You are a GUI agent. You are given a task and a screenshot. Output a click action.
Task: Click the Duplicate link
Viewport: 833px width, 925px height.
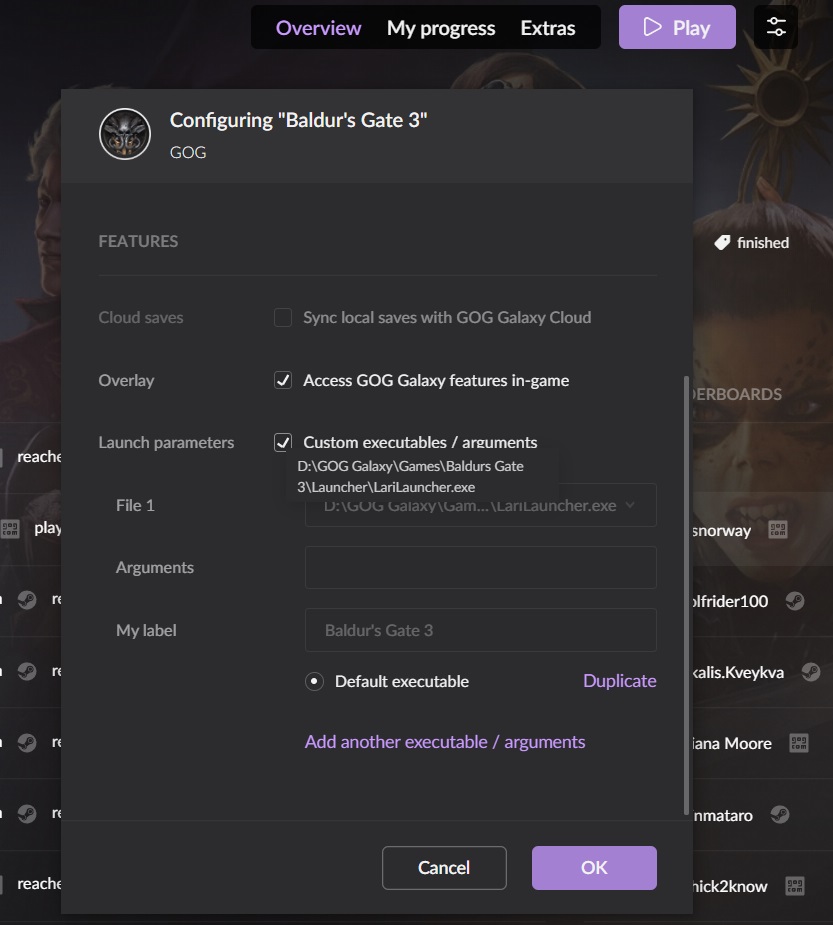pos(619,681)
